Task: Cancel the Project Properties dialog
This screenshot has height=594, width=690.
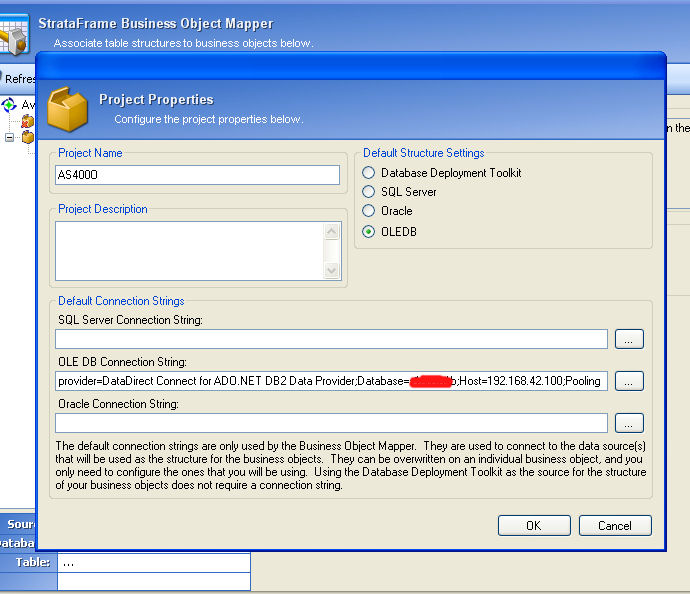Action: pos(614,525)
